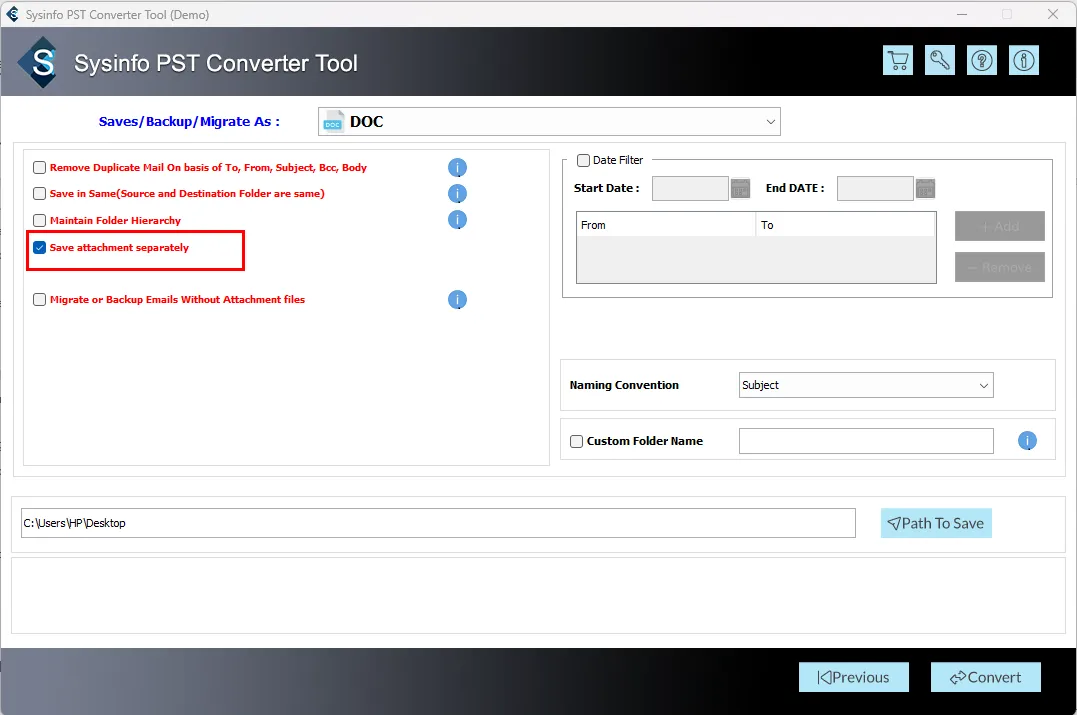This screenshot has width=1077, height=715.
Task: Go back with the Previous button
Action: click(x=853, y=677)
